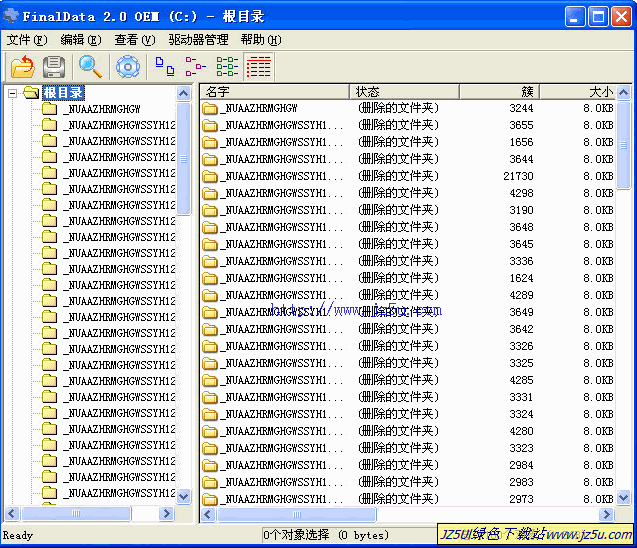Open the 驱动器管理 menu
The height and width of the screenshot is (548, 637).
tap(198, 40)
